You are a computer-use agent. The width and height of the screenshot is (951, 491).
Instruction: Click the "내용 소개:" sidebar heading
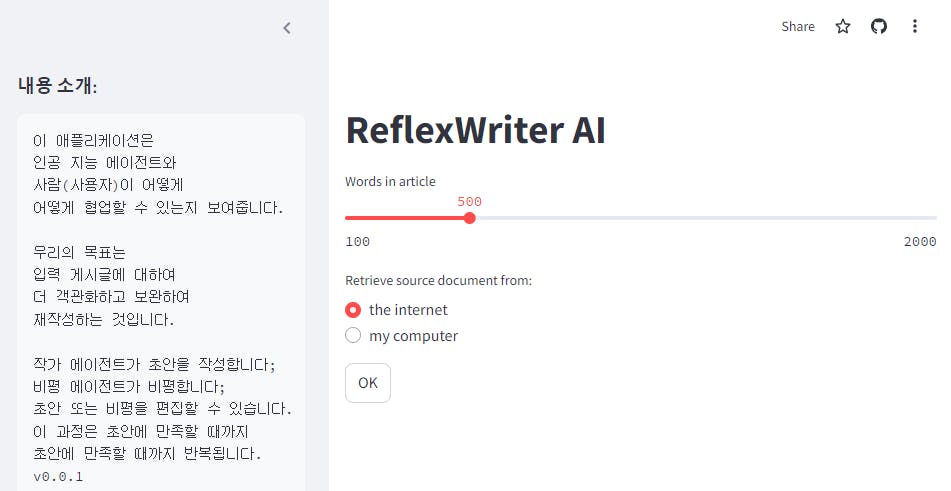click(57, 86)
